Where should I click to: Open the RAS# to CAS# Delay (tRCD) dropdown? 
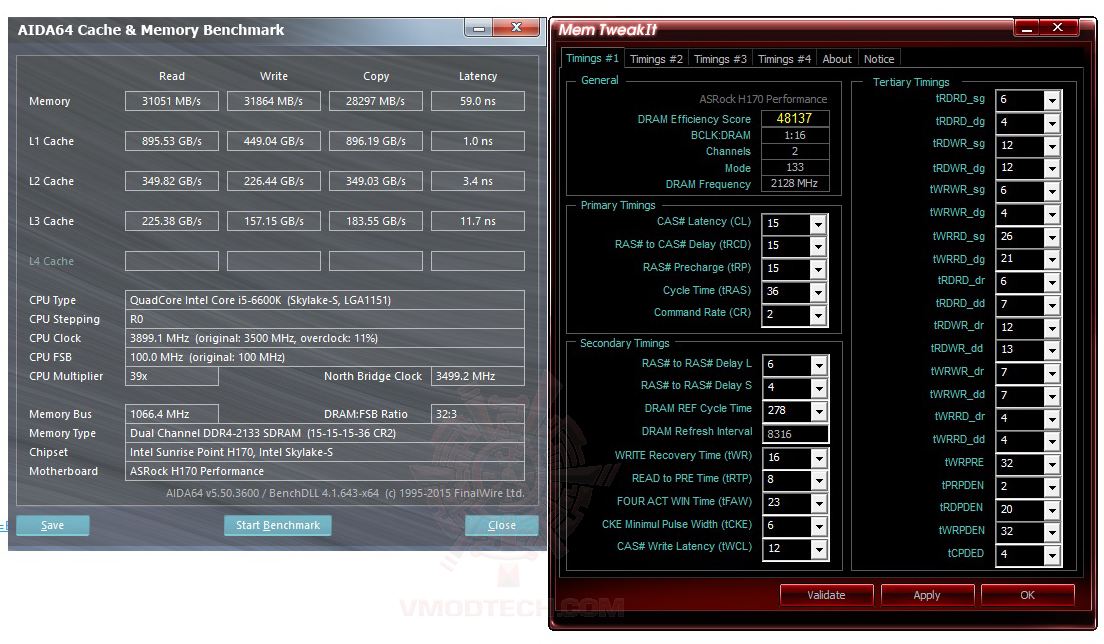(x=817, y=247)
